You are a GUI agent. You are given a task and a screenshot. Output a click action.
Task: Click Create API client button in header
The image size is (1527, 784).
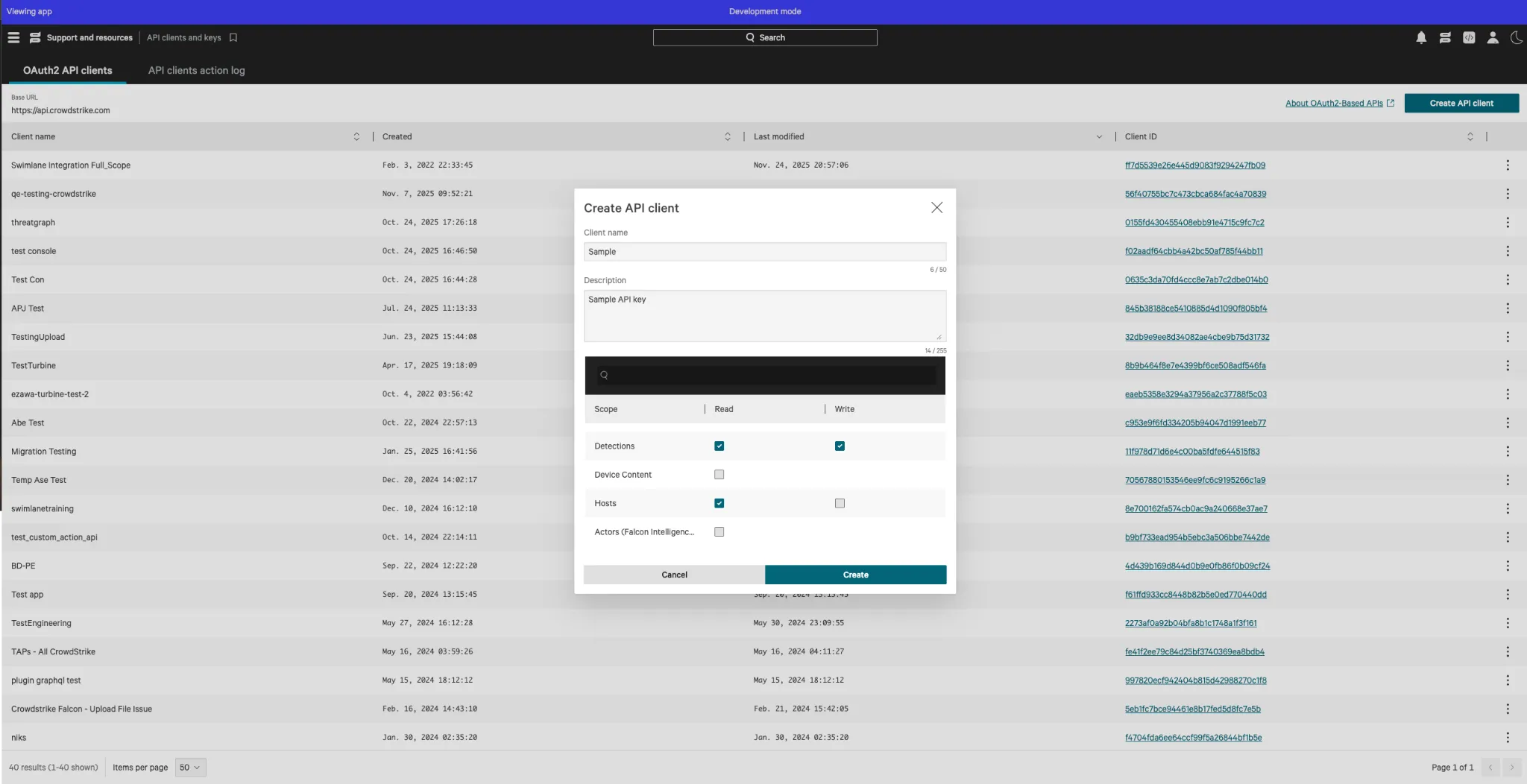(1461, 104)
